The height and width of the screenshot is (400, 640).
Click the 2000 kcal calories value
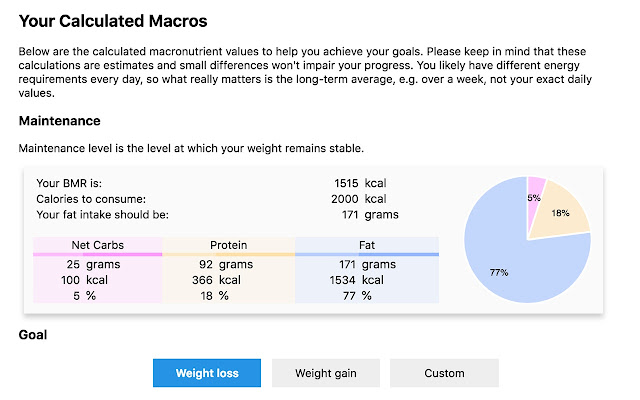click(x=360, y=199)
